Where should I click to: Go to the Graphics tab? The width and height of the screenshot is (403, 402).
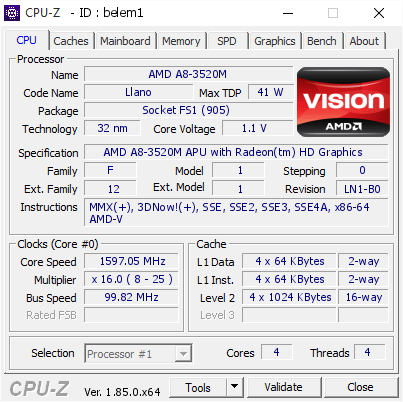click(275, 41)
